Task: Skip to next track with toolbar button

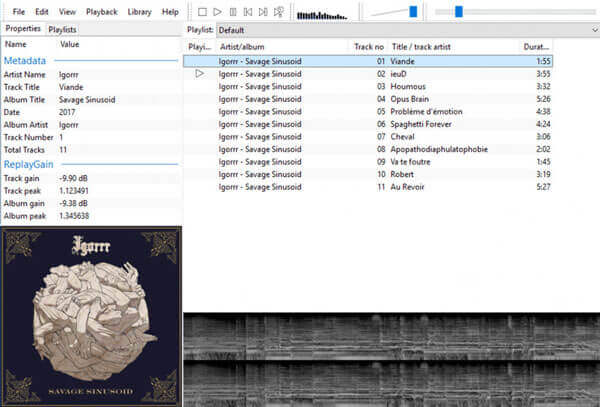Action: coord(263,12)
